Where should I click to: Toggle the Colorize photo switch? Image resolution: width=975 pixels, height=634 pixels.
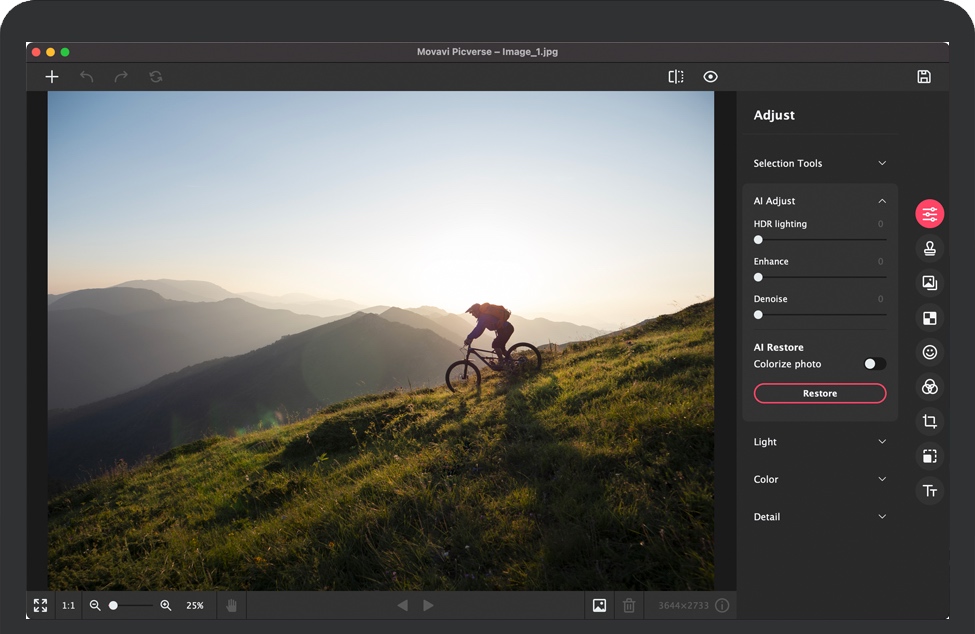click(x=874, y=364)
